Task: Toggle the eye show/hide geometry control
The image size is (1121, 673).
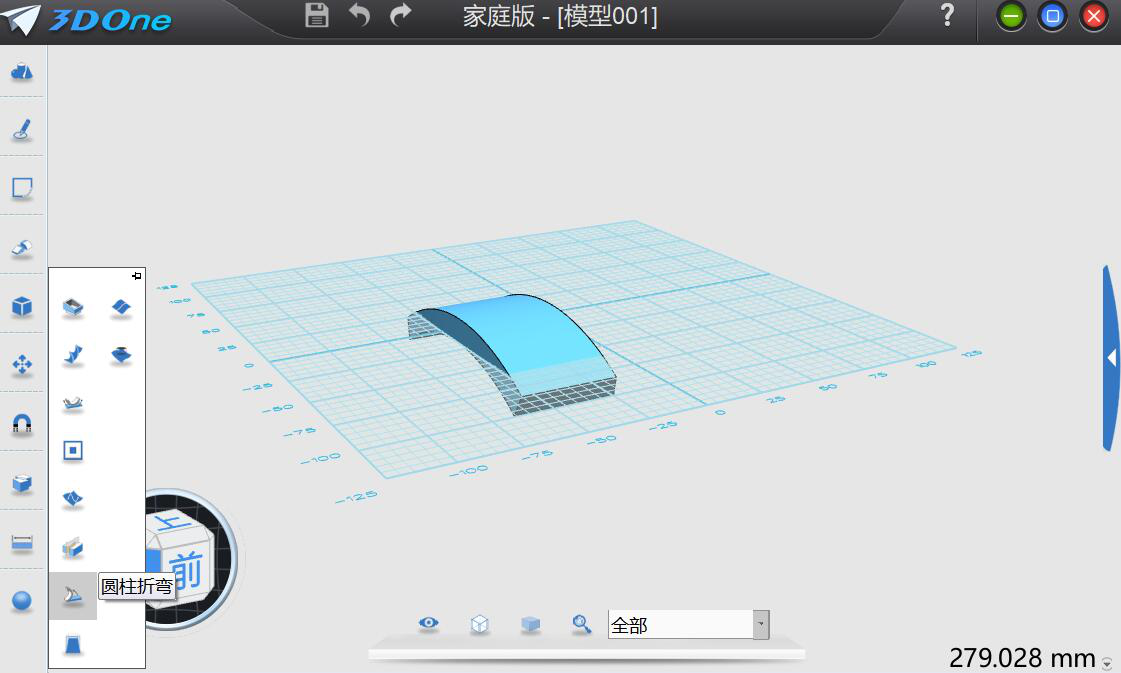Action: tap(429, 623)
